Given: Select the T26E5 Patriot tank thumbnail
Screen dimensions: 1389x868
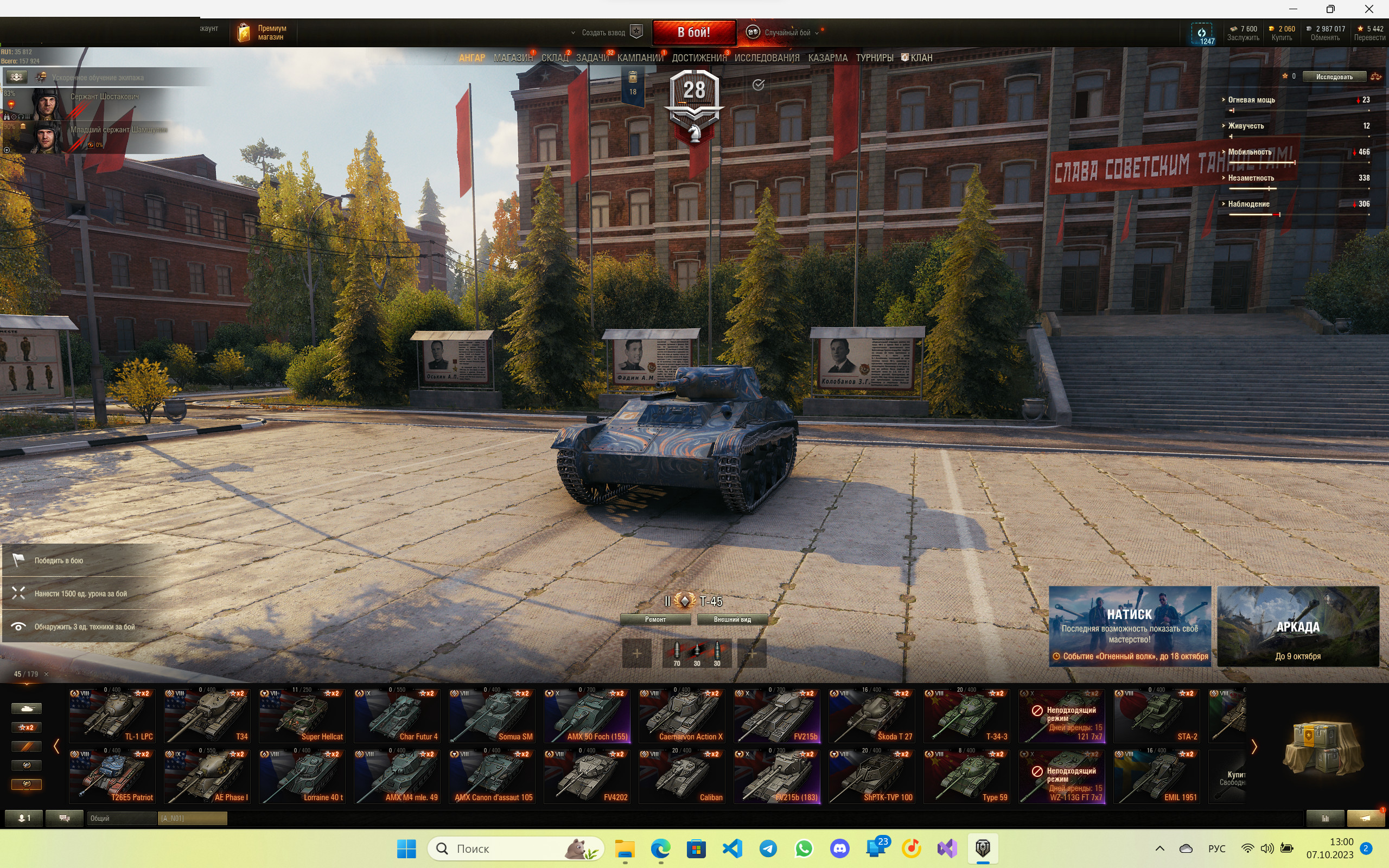Looking at the screenshot, I should pos(112,776).
